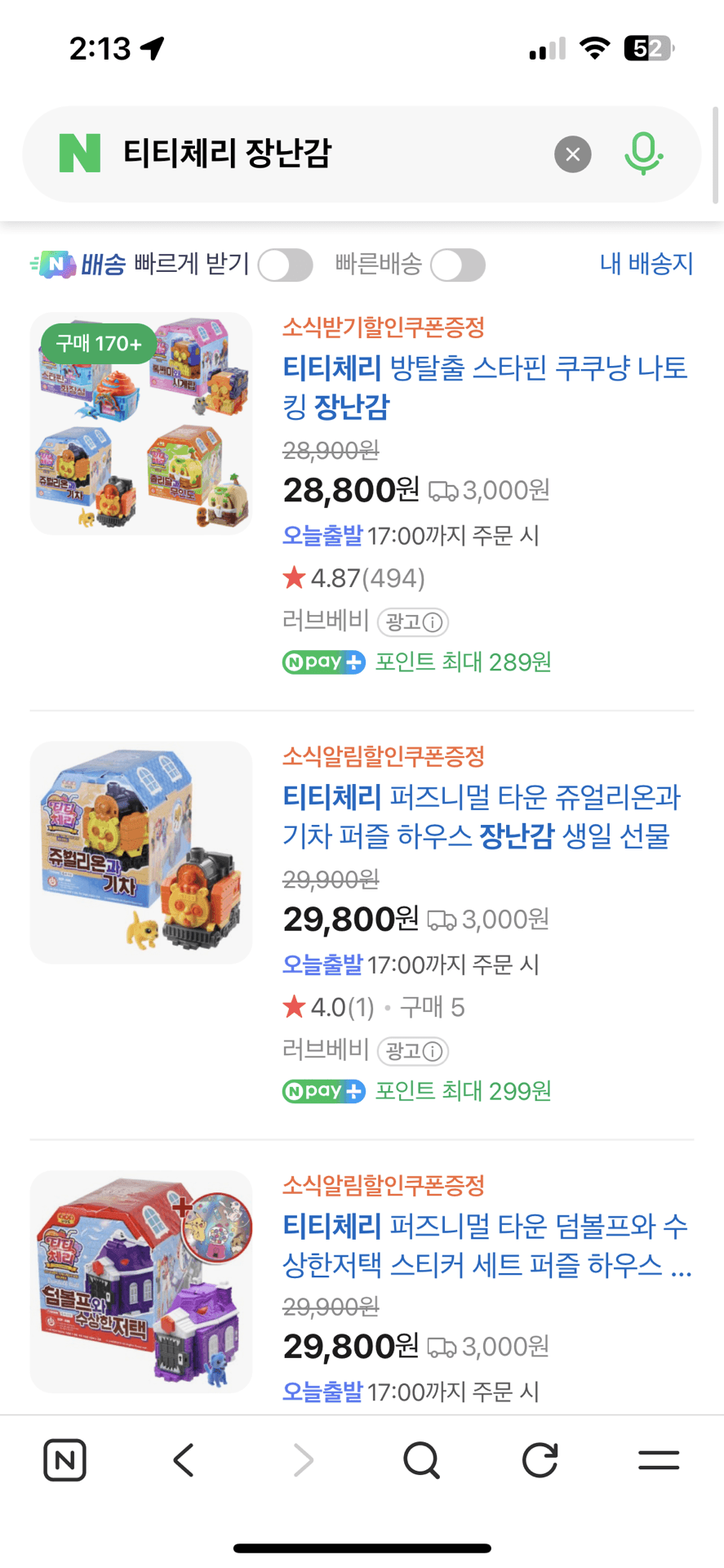The image size is (724, 1568).
Task: Tap the bottom bar magnifier search icon
Action: point(421,1460)
